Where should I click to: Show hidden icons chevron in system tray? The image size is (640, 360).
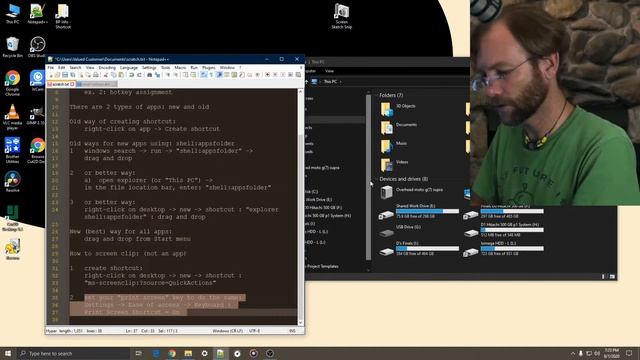click(572, 353)
